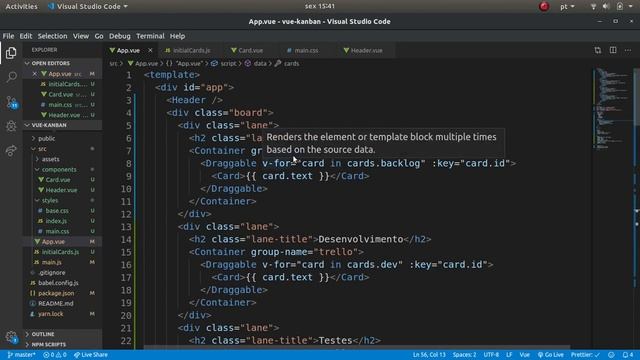Open base.css in the file tree
The width and height of the screenshot is (640, 360).
coord(62,211)
